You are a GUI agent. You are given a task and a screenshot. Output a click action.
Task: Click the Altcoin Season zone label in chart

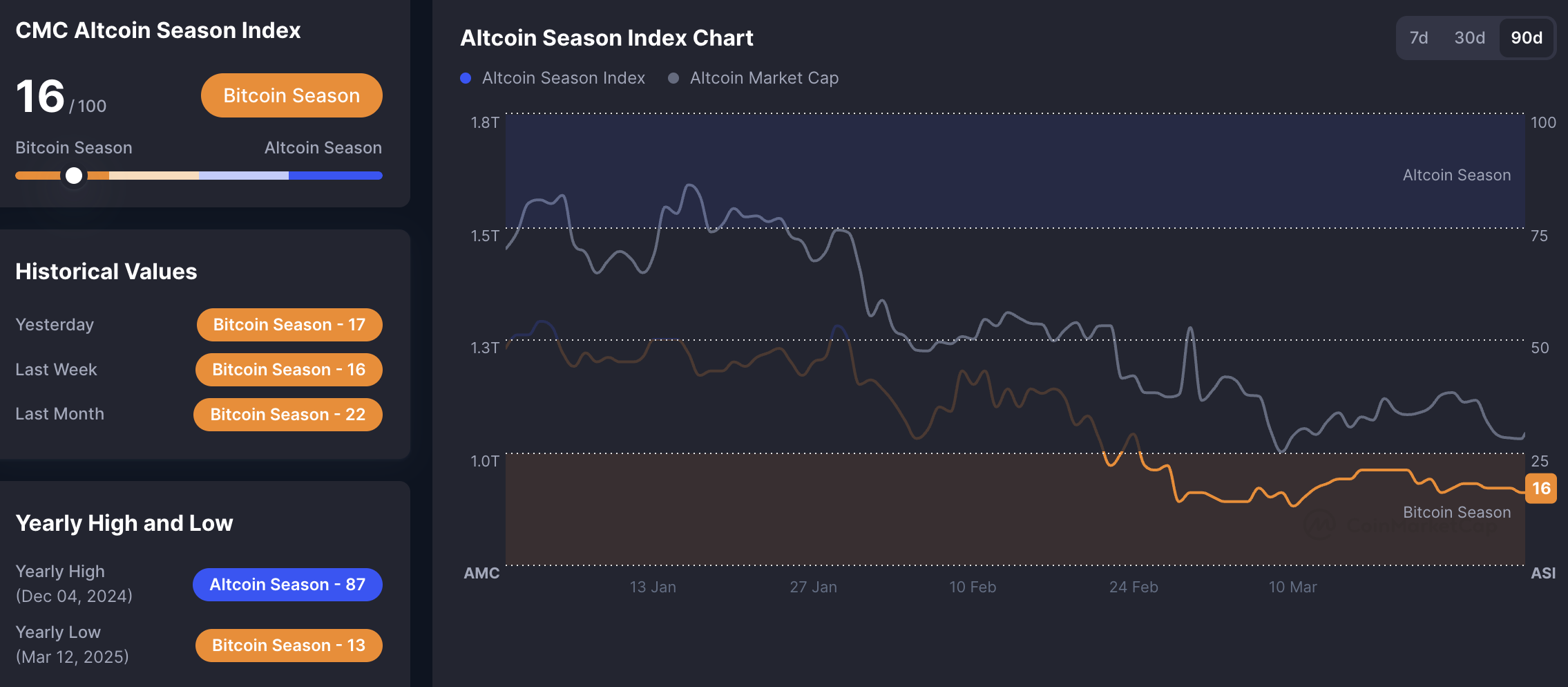coord(1456,176)
